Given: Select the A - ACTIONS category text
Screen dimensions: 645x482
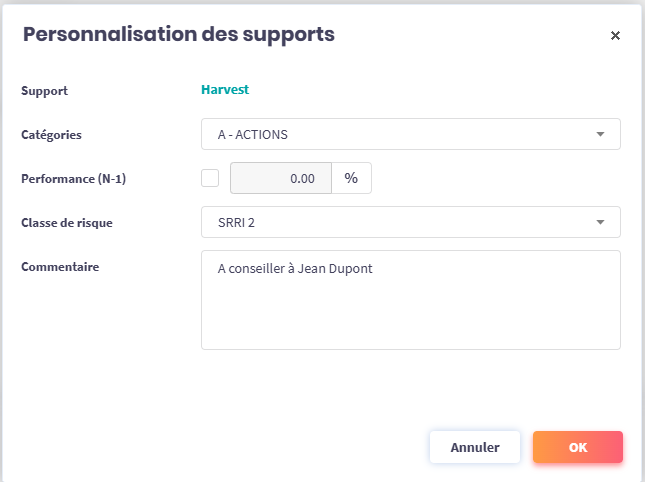Looking at the screenshot, I should pyautogui.click(x=253, y=134).
